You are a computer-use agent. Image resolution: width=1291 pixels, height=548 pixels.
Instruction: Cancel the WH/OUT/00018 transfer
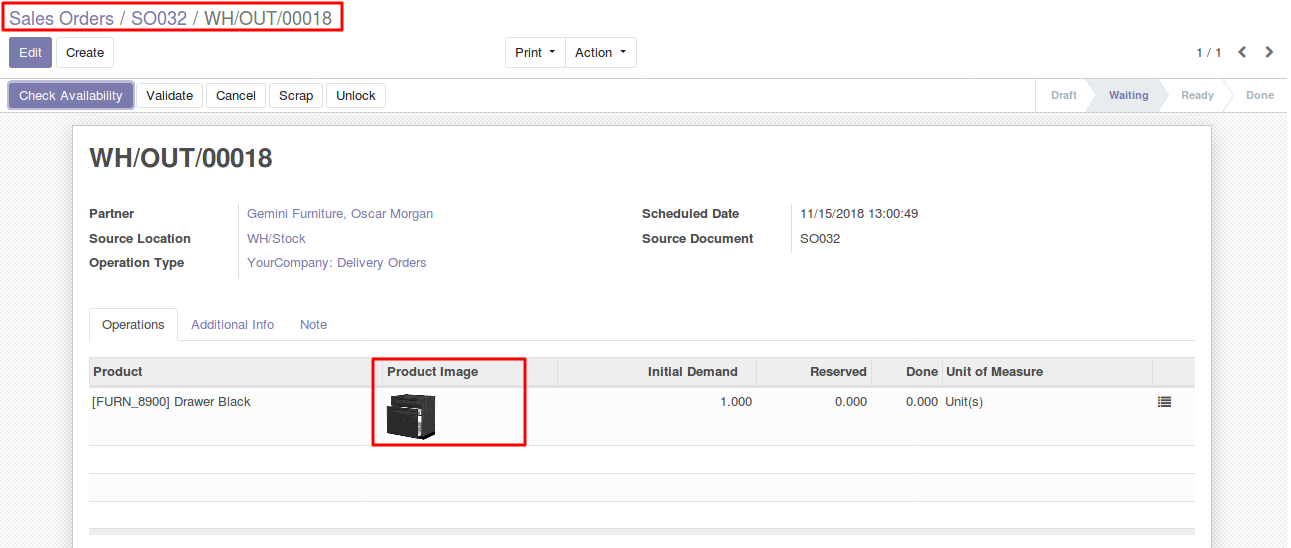coord(236,96)
